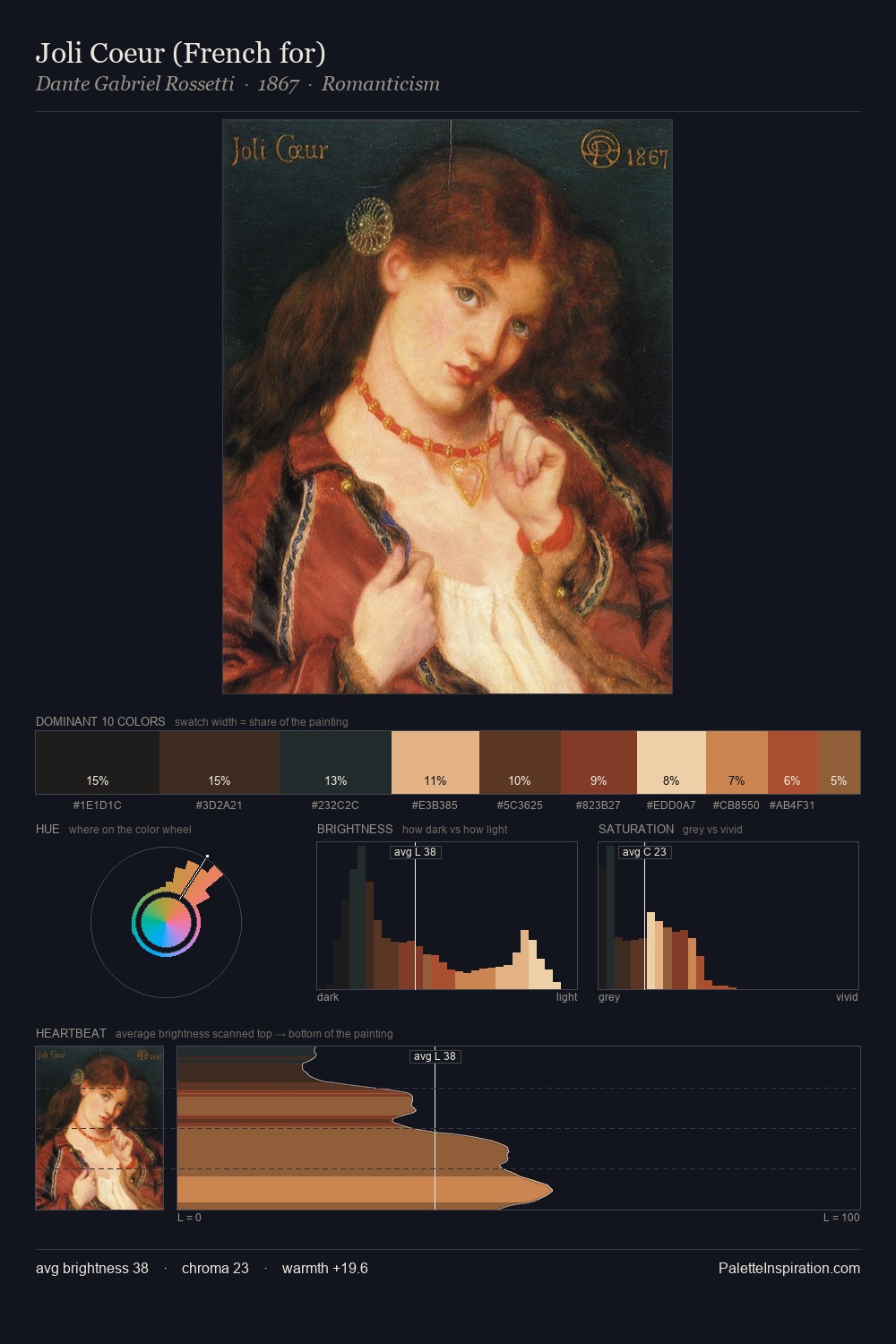
Task: Click the 'light' axis label on Brightness chart
Action: coord(566,997)
